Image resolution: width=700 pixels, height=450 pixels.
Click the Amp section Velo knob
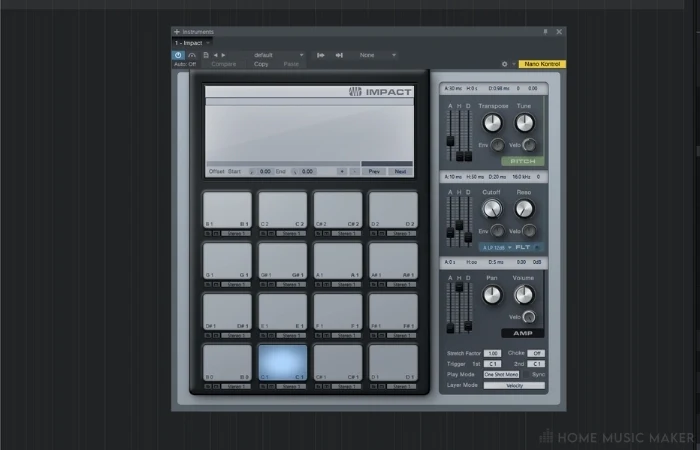point(529,317)
